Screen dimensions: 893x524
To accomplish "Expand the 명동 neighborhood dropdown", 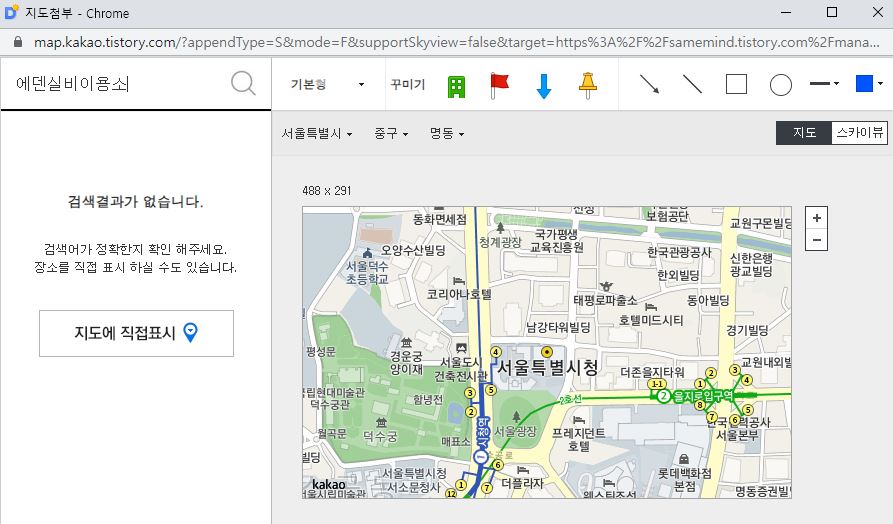I will (446, 134).
